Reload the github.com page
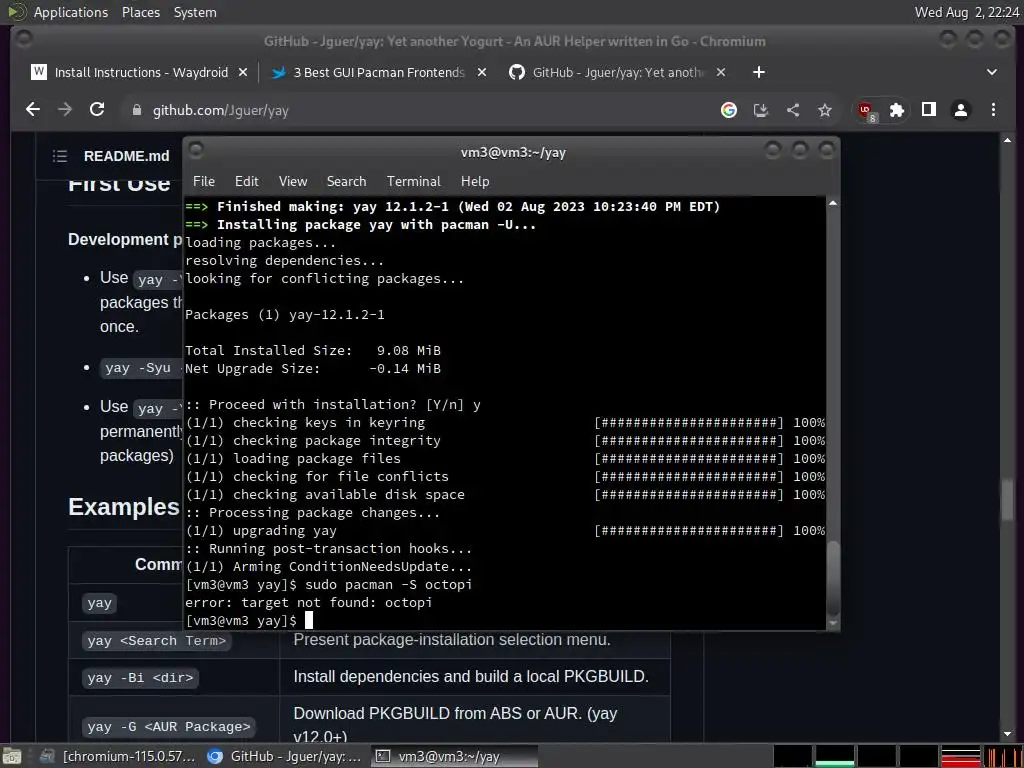 (x=97, y=110)
